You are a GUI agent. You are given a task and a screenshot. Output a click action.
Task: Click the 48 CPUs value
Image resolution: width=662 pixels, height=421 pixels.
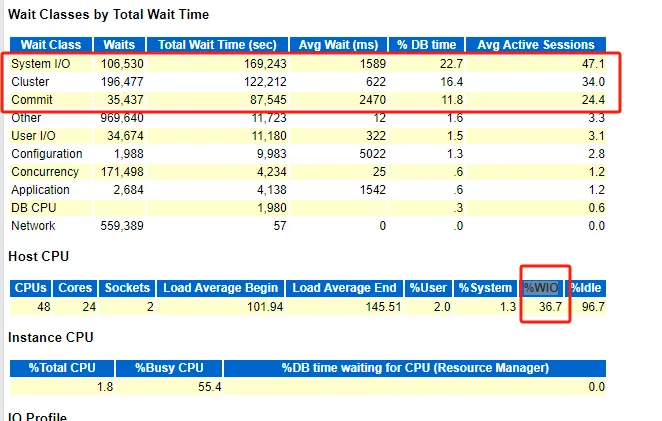(x=44, y=307)
